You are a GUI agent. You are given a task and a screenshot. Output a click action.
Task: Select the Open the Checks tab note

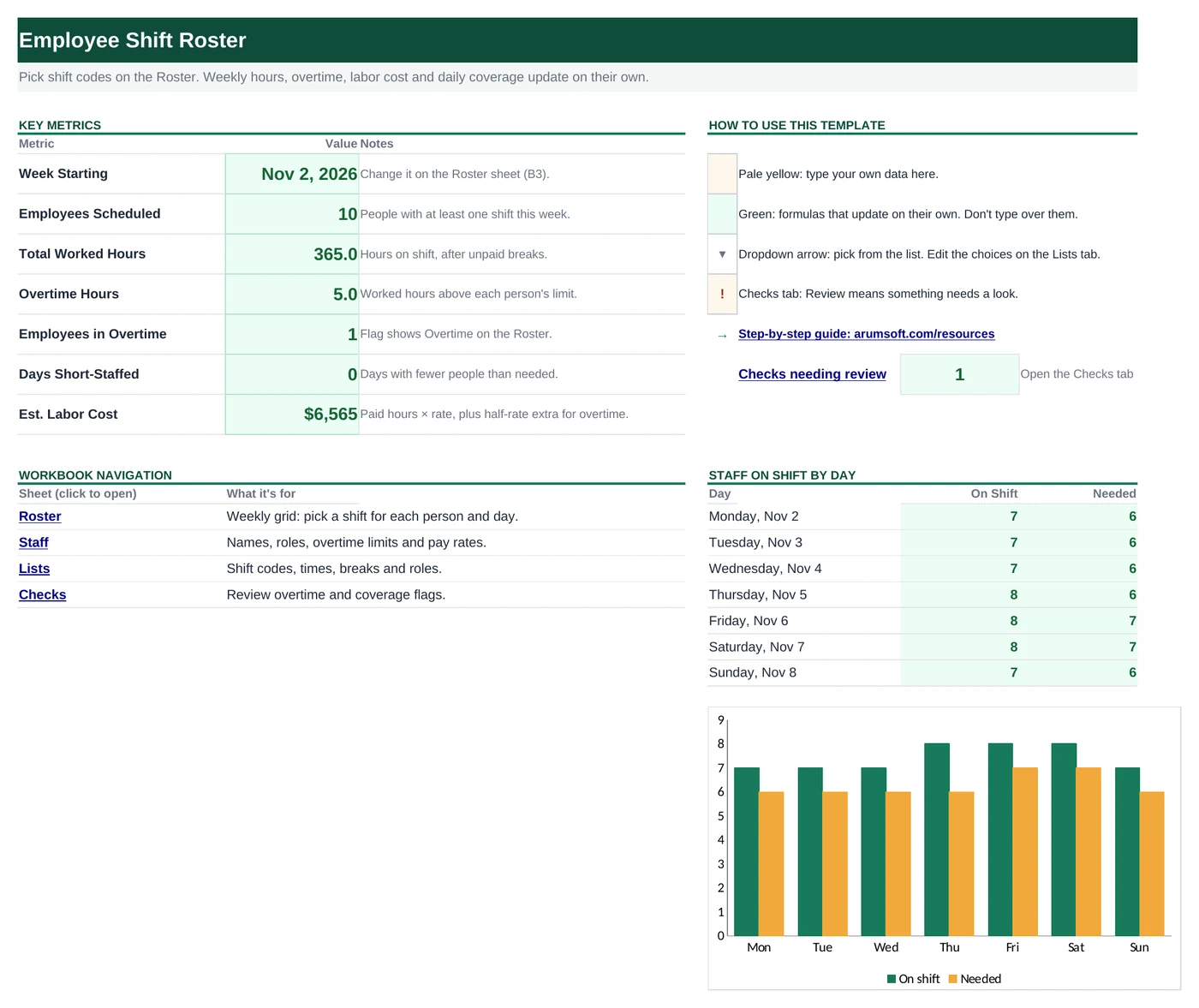(x=1077, y=374)
